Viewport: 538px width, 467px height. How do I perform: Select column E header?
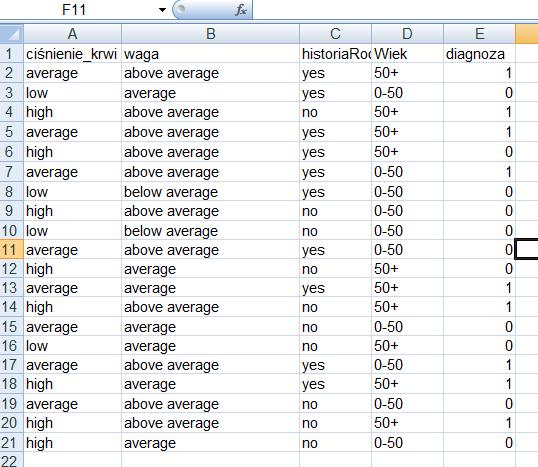(479, 34)
